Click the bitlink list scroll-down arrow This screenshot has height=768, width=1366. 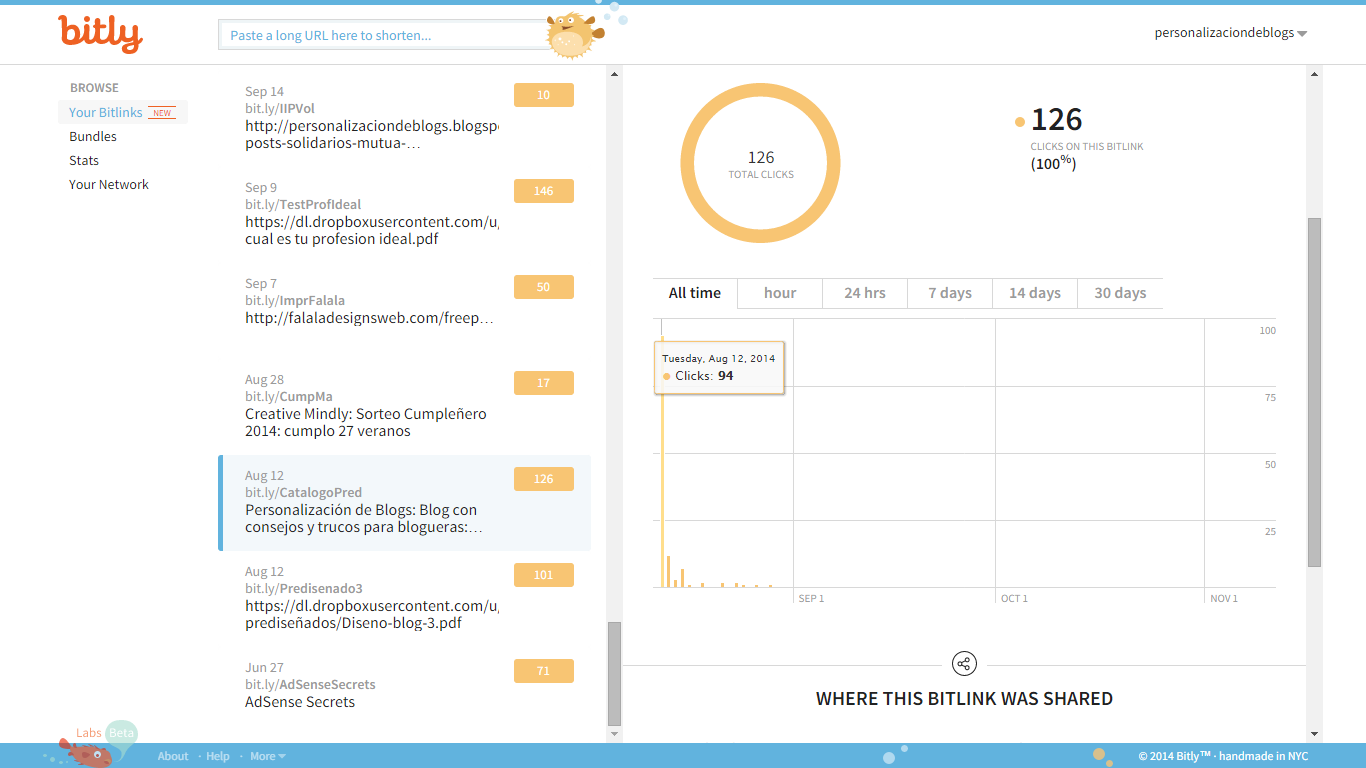pyautogui.click(x=614, y=734)
